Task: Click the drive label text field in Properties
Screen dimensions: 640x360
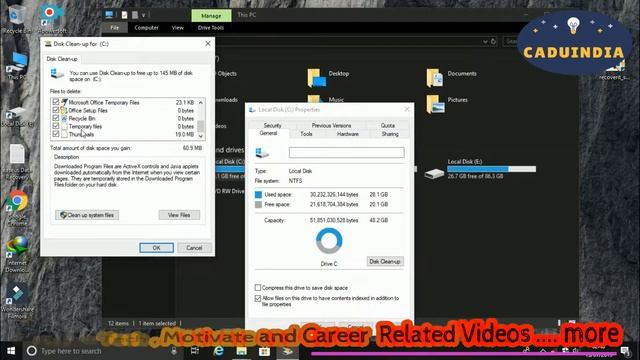Action: coord(347,152)
